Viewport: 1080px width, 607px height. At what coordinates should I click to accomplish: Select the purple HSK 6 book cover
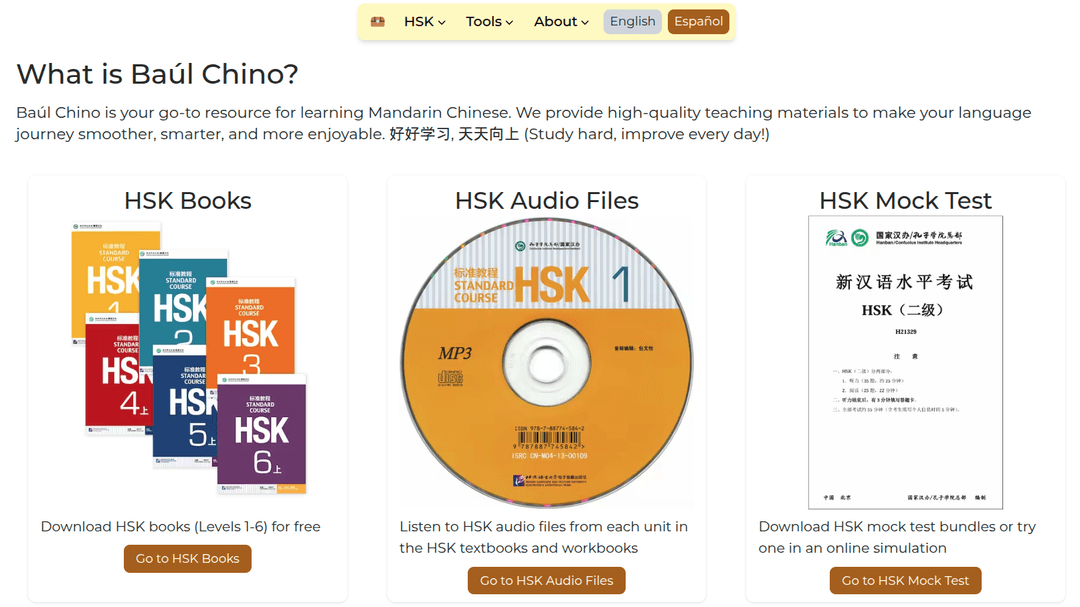[262, 434]
